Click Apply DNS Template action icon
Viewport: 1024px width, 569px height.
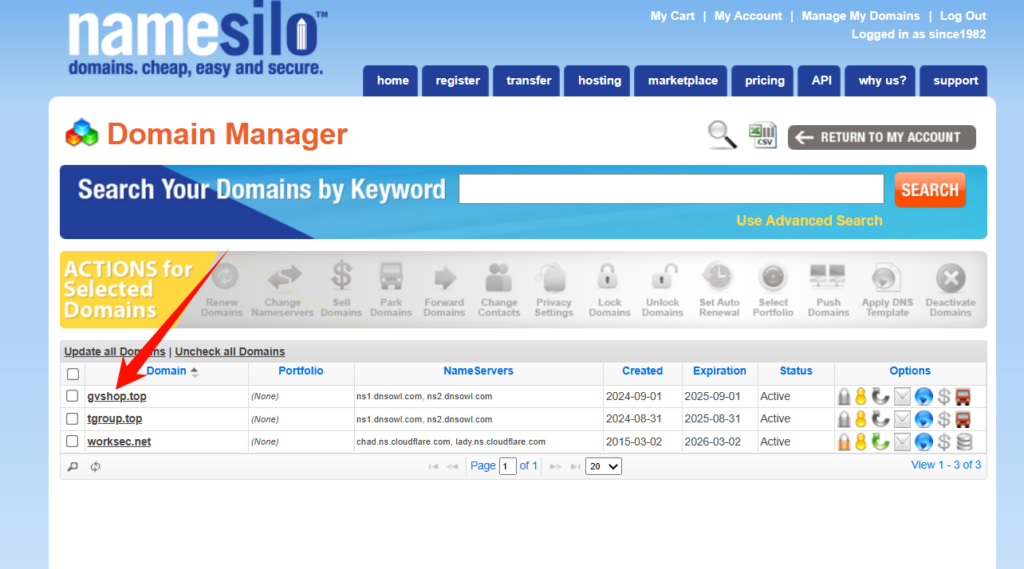pos(886,278)
